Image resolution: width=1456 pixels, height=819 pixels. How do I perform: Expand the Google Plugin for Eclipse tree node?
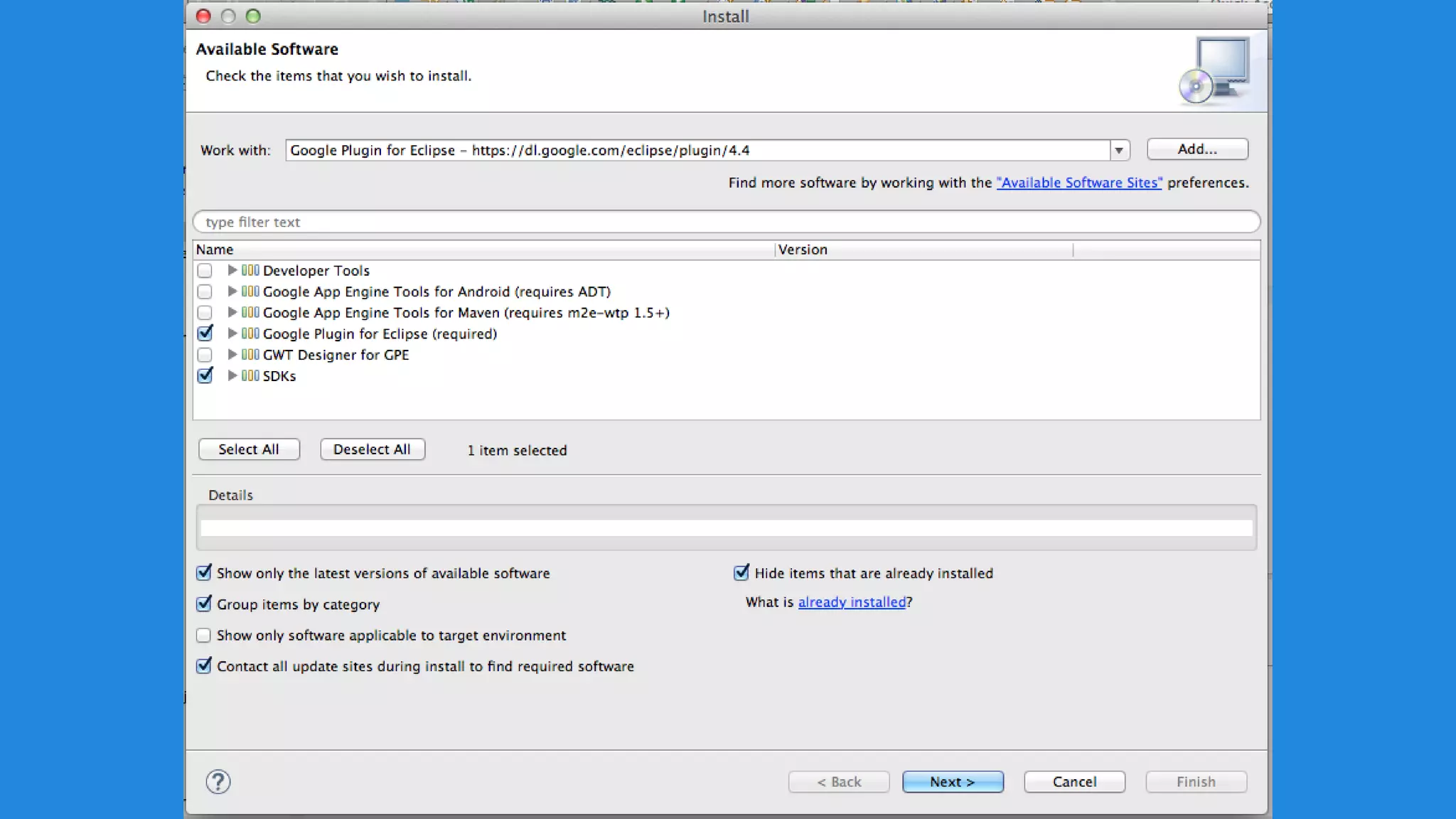pyautogui.click(x=232, y=333)
